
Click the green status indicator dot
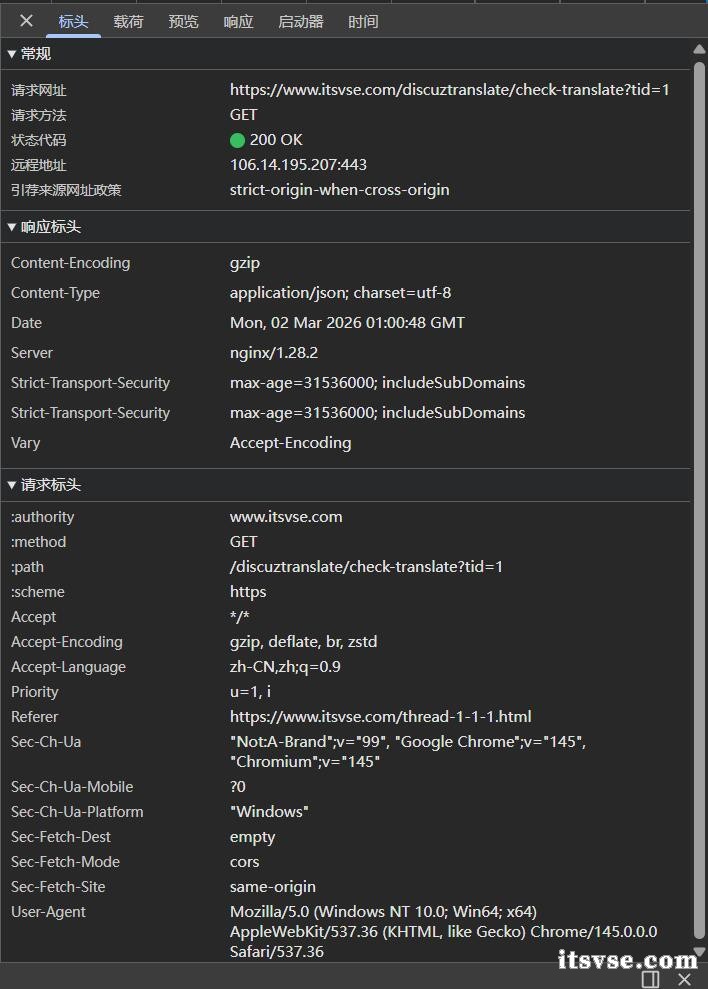237,140
